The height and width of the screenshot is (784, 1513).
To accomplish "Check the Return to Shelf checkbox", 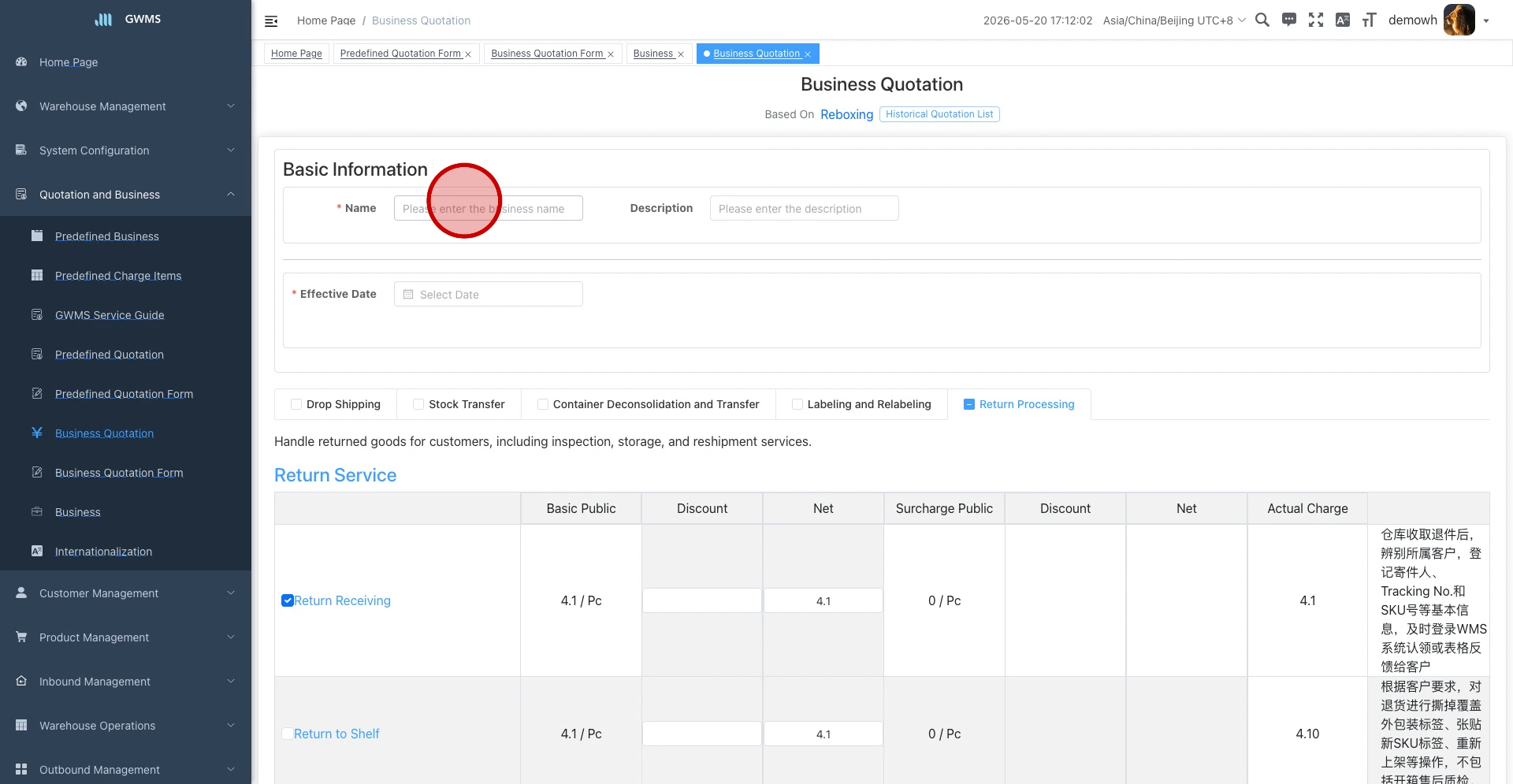I will point(288,734).
